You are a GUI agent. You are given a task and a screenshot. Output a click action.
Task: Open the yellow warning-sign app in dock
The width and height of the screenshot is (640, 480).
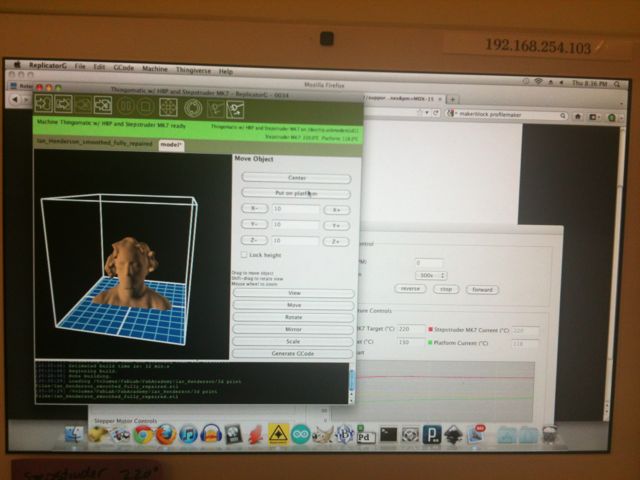[x=278, y=434]
